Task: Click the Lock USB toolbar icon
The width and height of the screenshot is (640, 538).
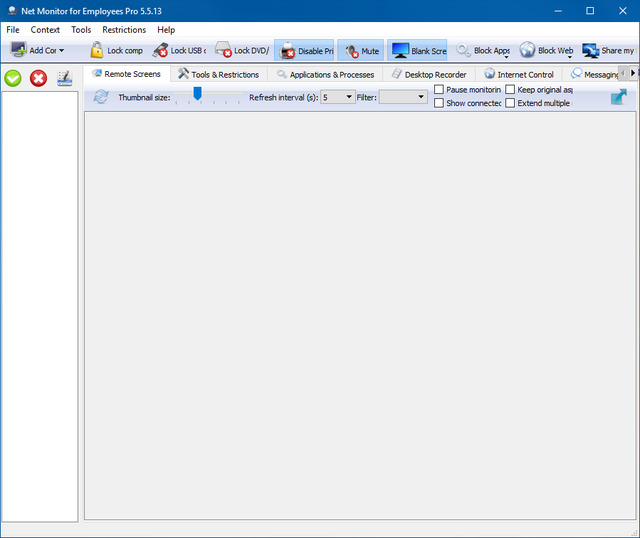Action: pyautogui.click(x=161, y=50)
